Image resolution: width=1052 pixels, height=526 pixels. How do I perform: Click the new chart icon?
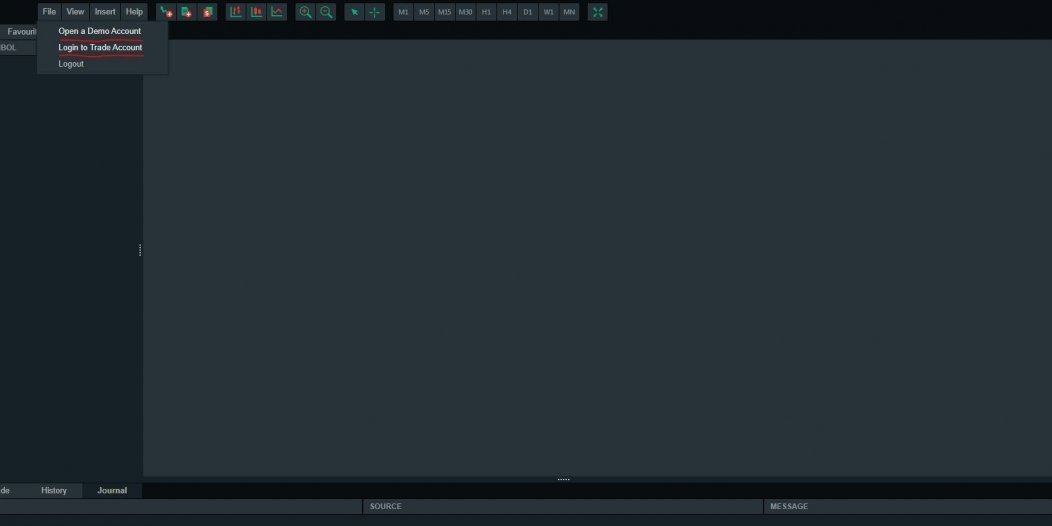tap(166, 12)
